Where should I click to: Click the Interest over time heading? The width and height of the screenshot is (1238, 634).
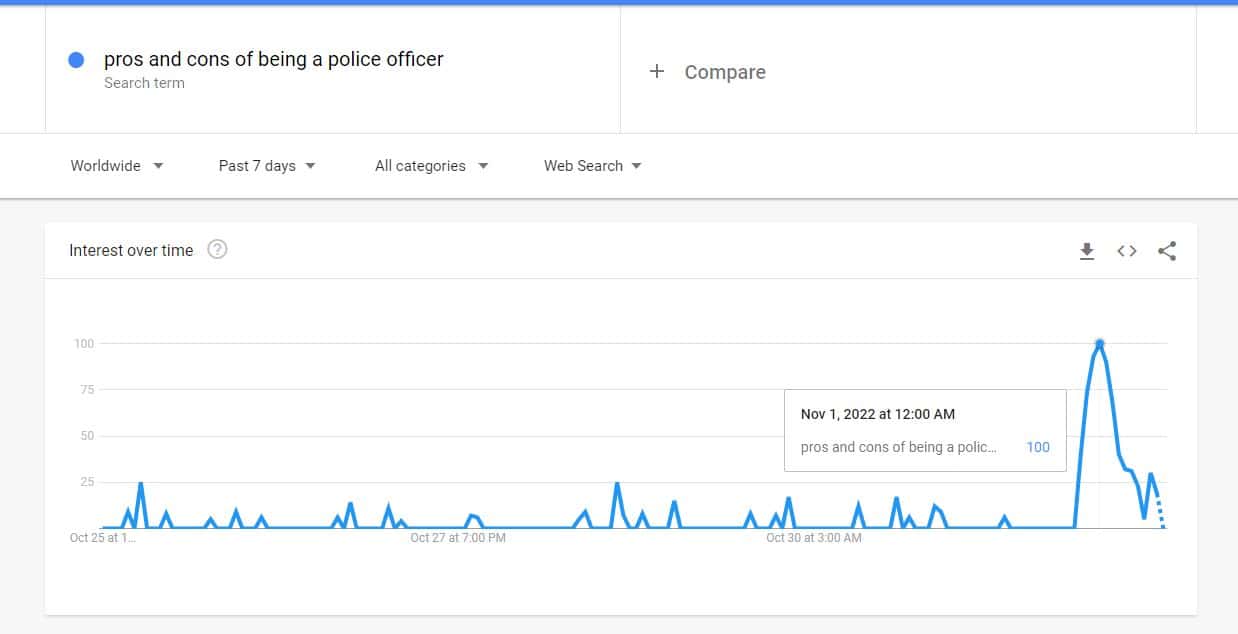click(131, 250)
